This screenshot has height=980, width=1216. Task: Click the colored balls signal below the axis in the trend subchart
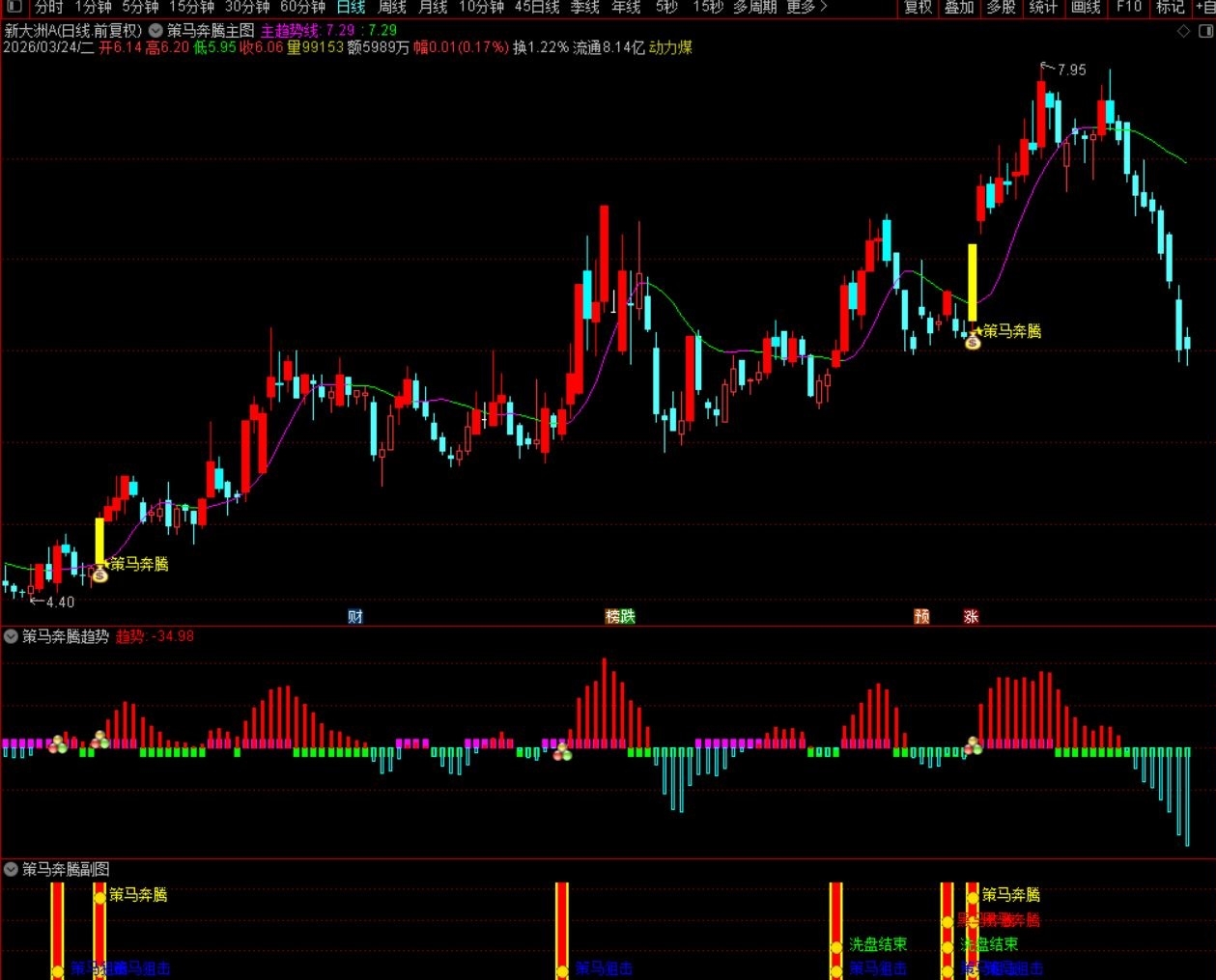coord(562,751)
